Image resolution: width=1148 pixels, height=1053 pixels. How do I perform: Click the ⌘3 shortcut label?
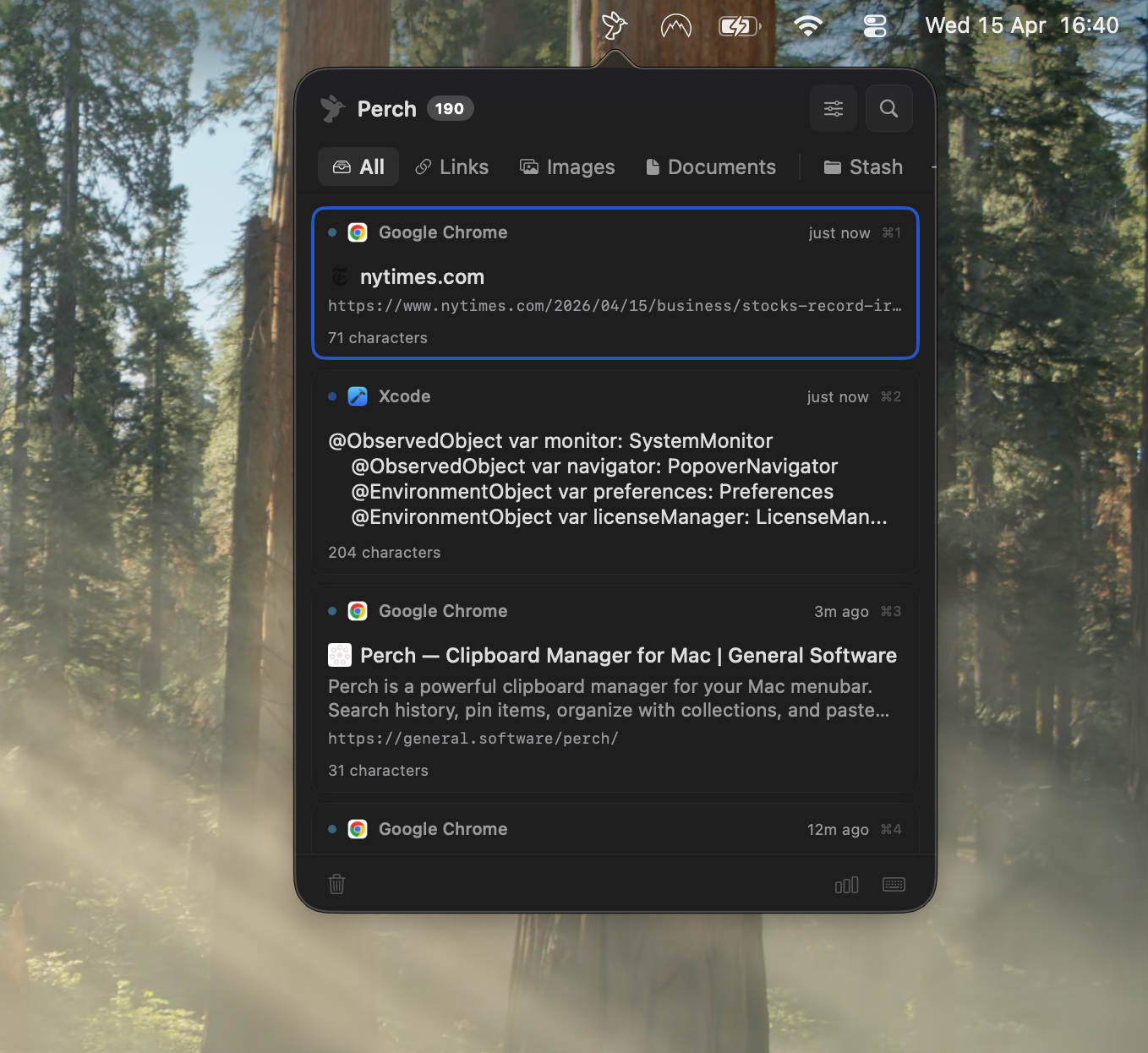pos(891,611)
